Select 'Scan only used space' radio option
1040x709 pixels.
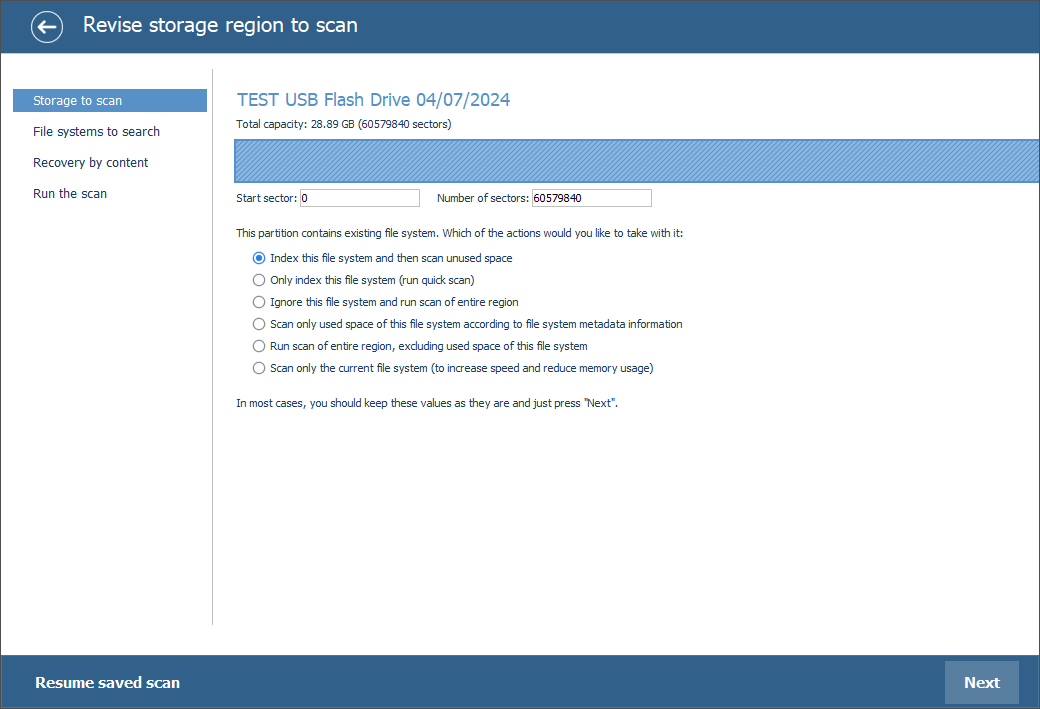pos(259,324)
